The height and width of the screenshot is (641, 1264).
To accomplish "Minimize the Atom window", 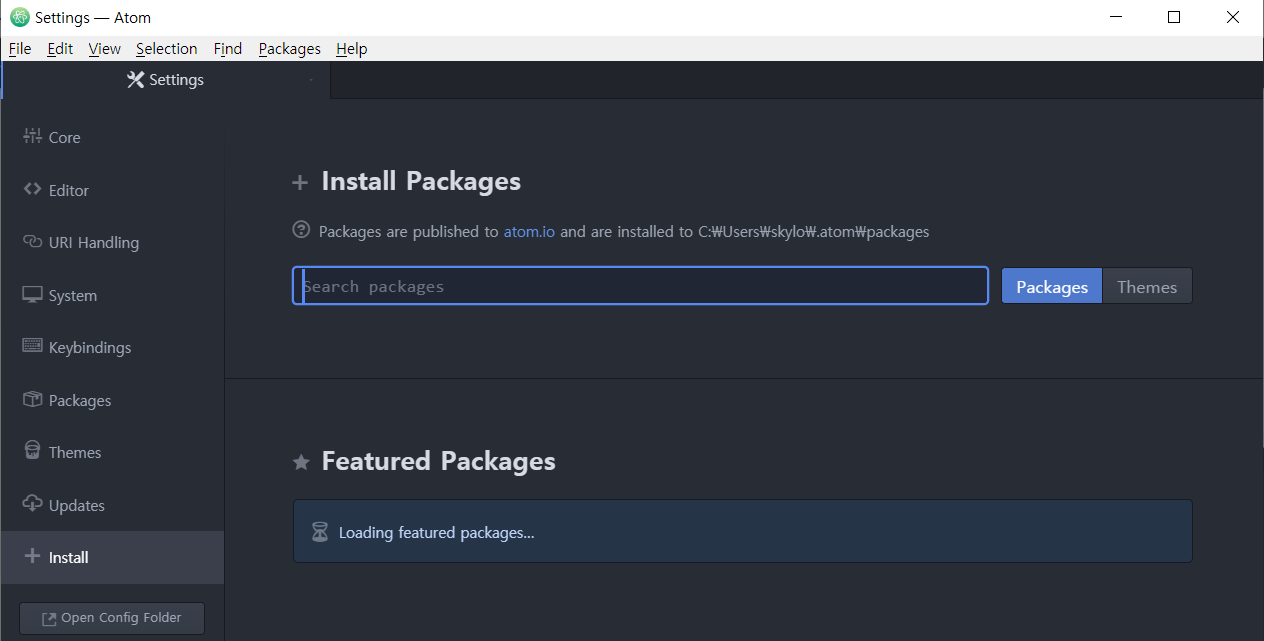I will [x=1116, y=17].
